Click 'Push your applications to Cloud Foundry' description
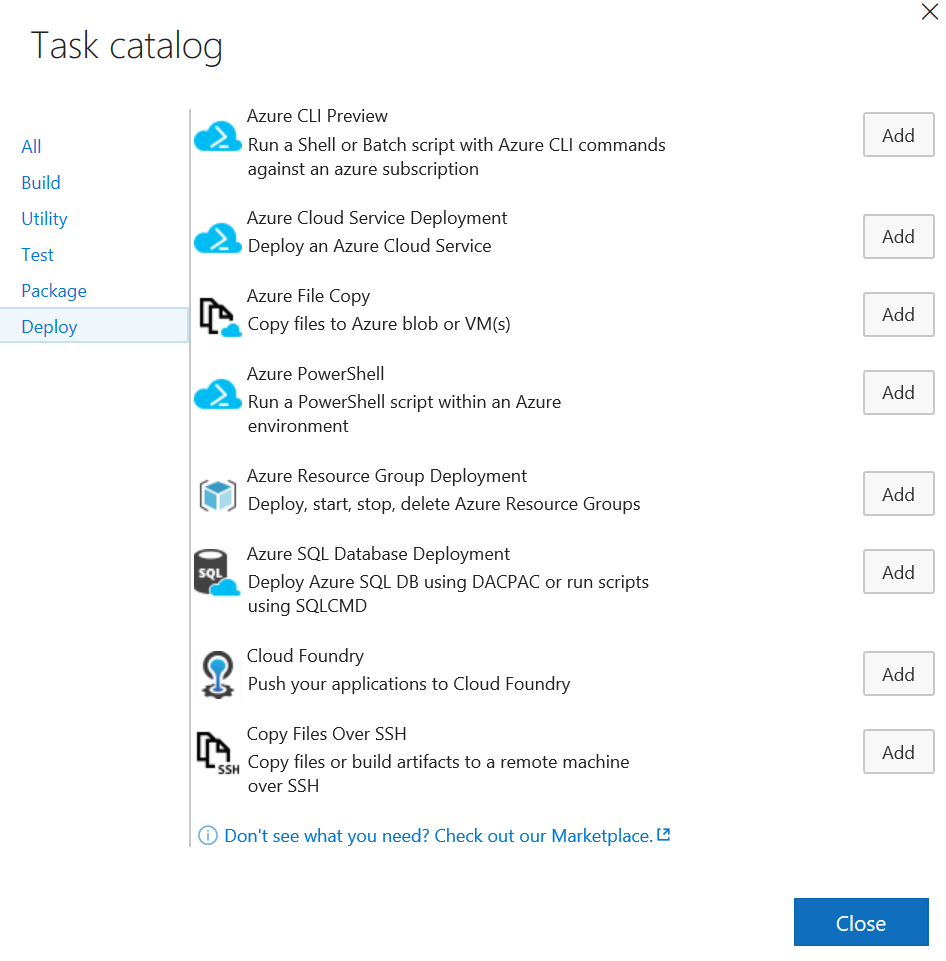Viewport: 946px width, 961px height. pyautogui.click(x=409, y=684)
